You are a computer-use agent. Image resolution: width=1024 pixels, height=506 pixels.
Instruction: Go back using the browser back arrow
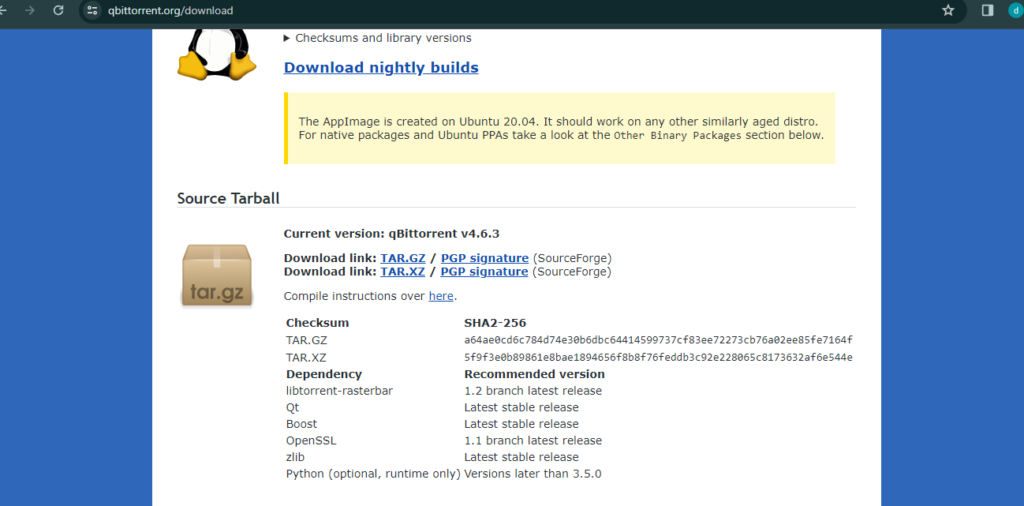(3, 10)
